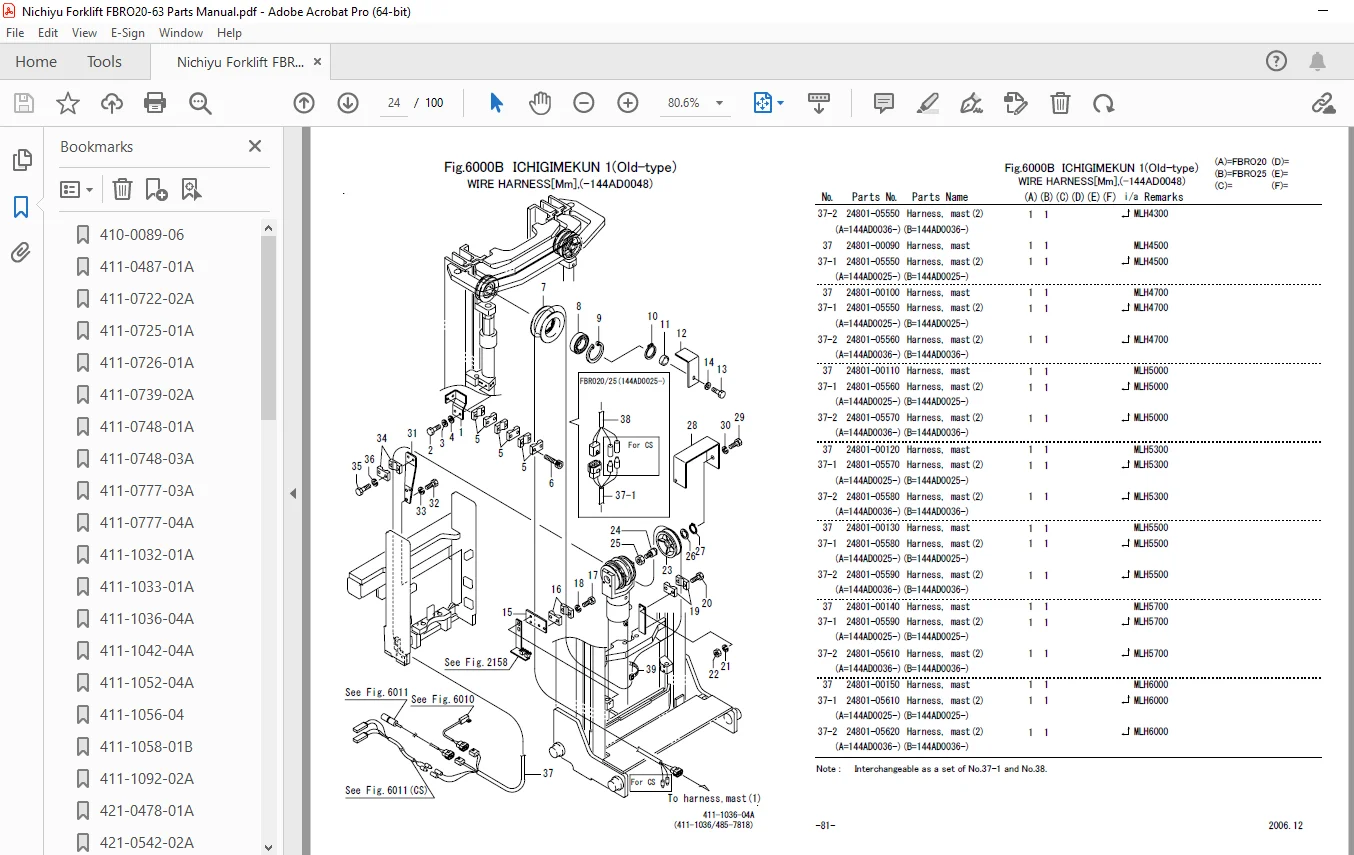Click the 'See Fig. 2158' reference in diagram
This screenshot has height=855, width=1354.
(x=476, y=662)
